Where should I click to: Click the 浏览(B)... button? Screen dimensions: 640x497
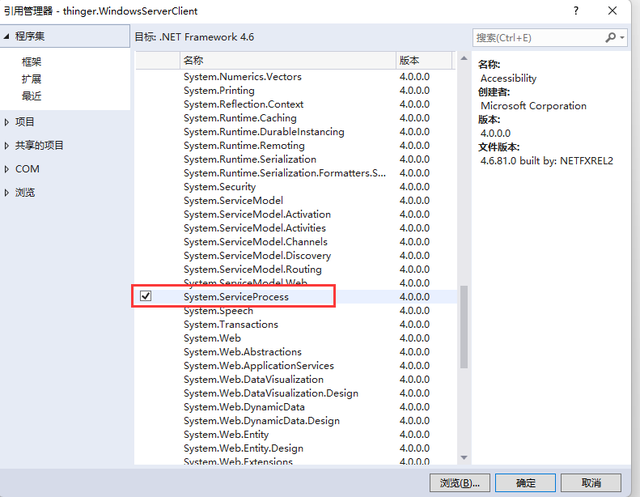pyautogui.click(x=460, y=483)
